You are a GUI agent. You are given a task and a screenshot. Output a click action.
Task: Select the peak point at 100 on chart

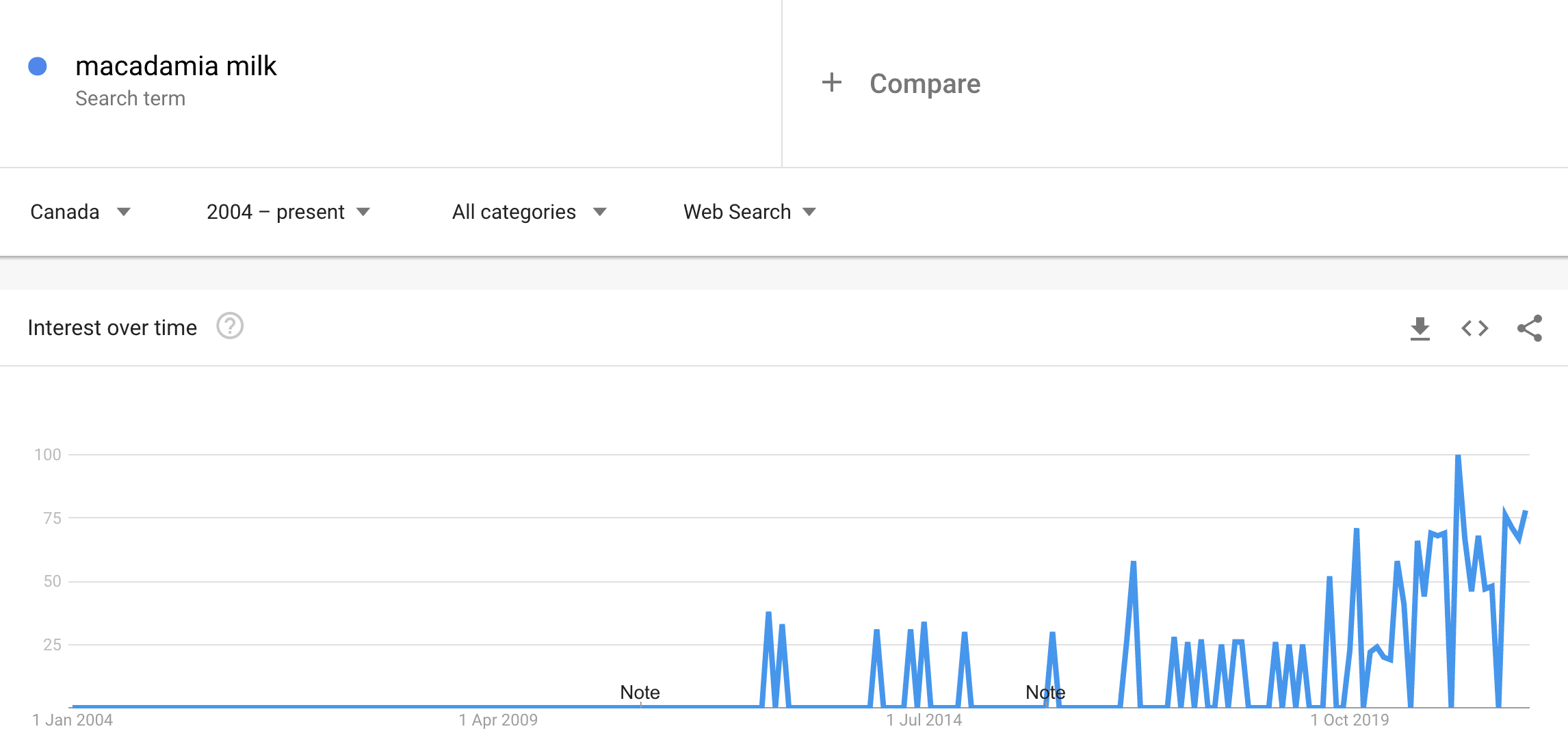[1458, 455]
